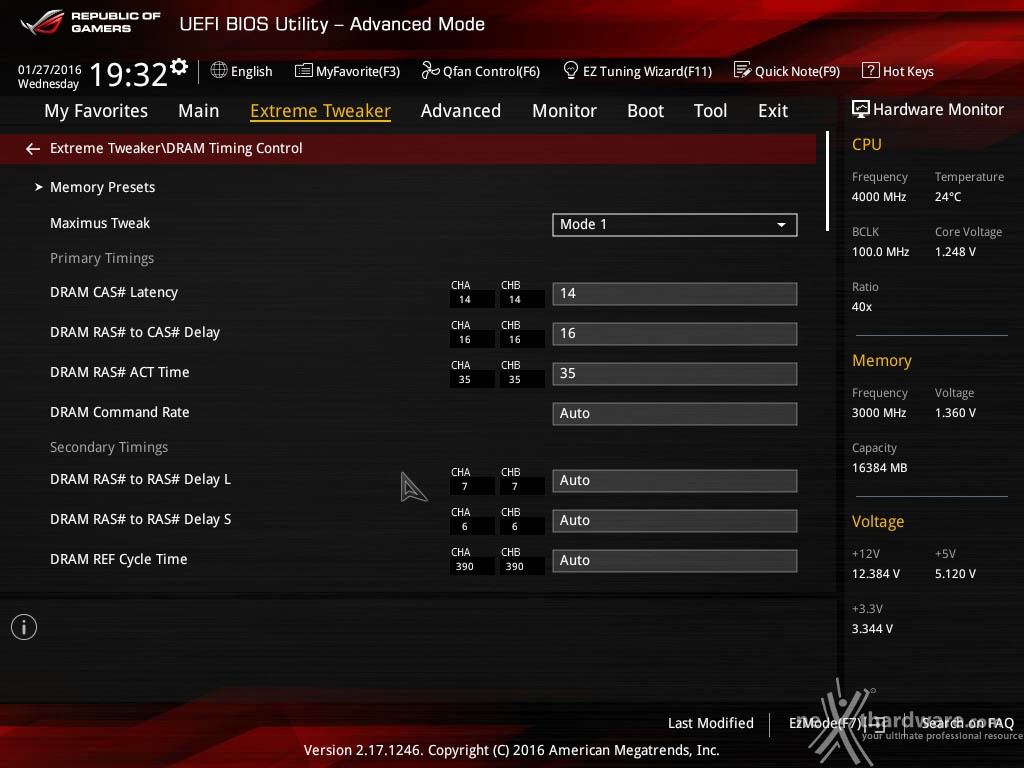Viewport: 1024px width, 768px height.
Task: Click the BCLK 100.0 MHz value
Action: point(880,252)
